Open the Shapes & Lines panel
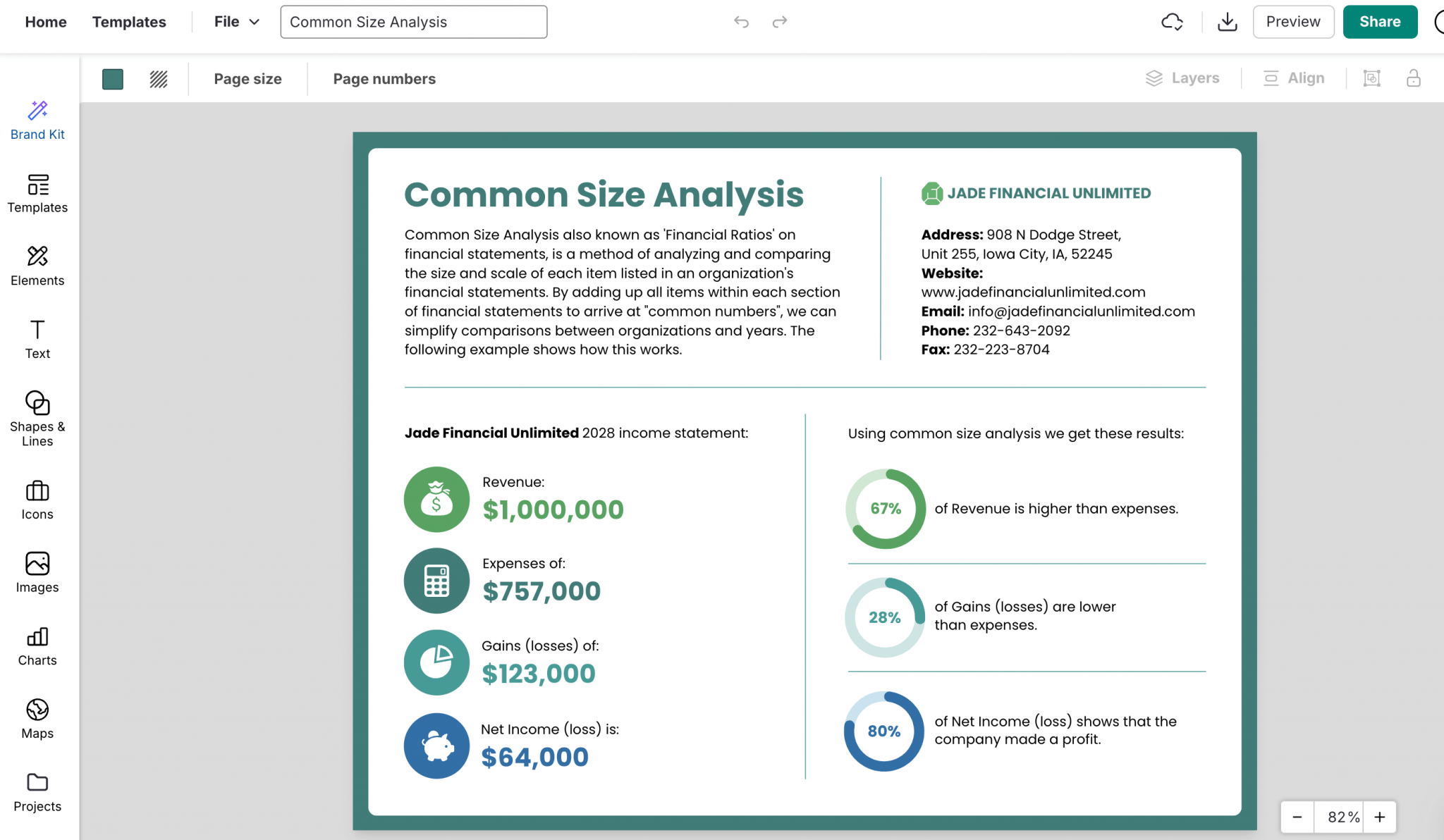Viewport: 1444px width, 840px height. coord(37,414)
